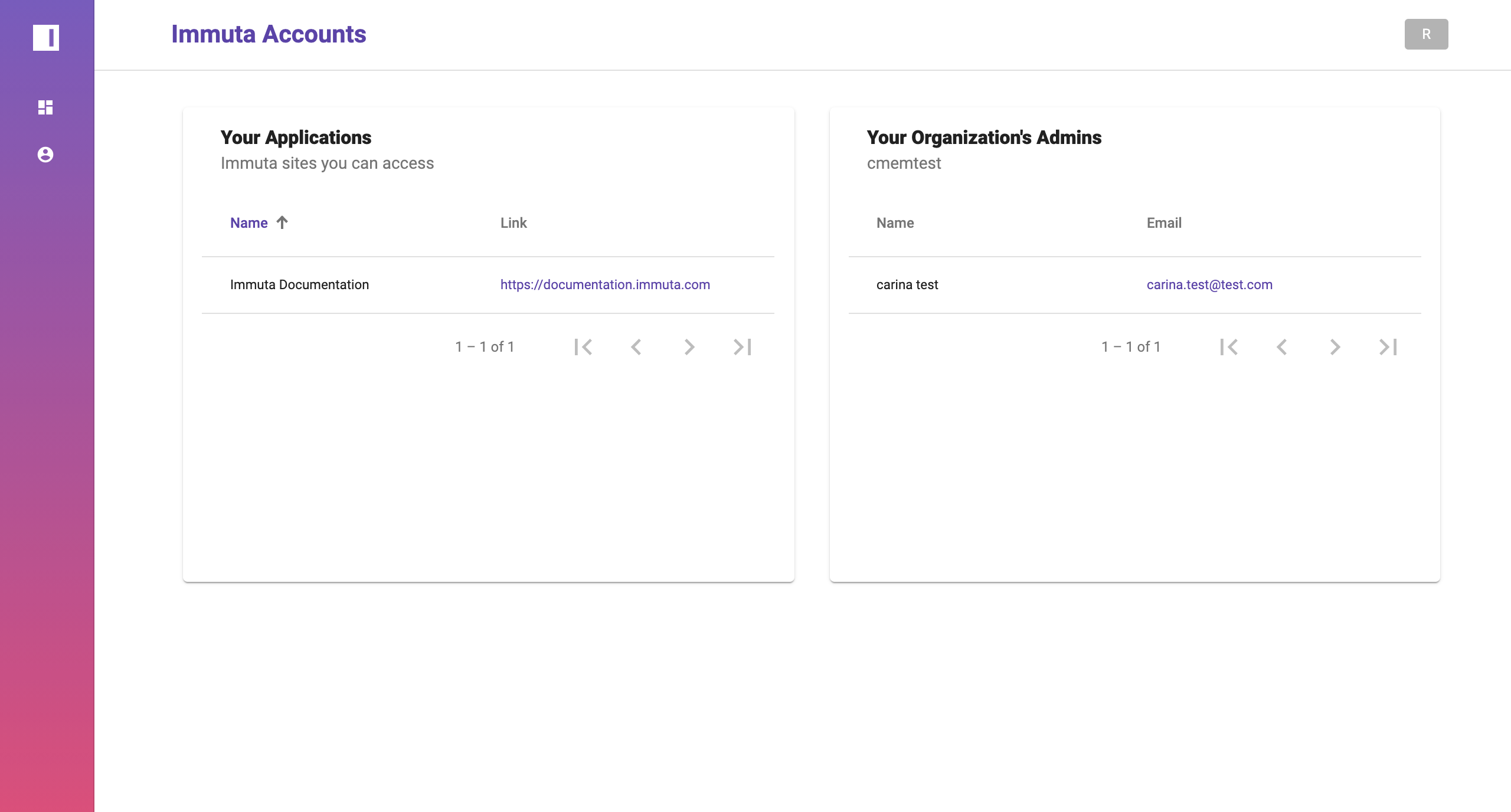Screen dimensions: 1511x812
Task: Click the Immuta Accounts page title
Action: [269, 34]
